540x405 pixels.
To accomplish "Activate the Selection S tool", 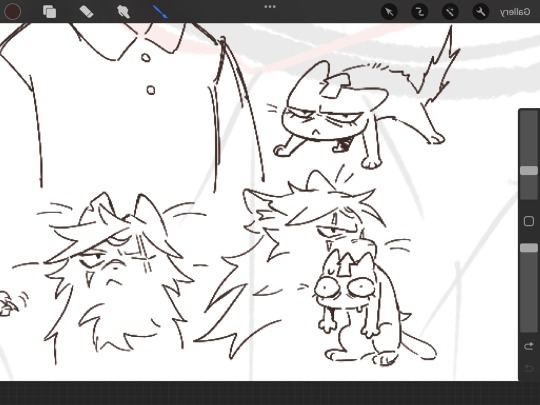I will point(420,12).
